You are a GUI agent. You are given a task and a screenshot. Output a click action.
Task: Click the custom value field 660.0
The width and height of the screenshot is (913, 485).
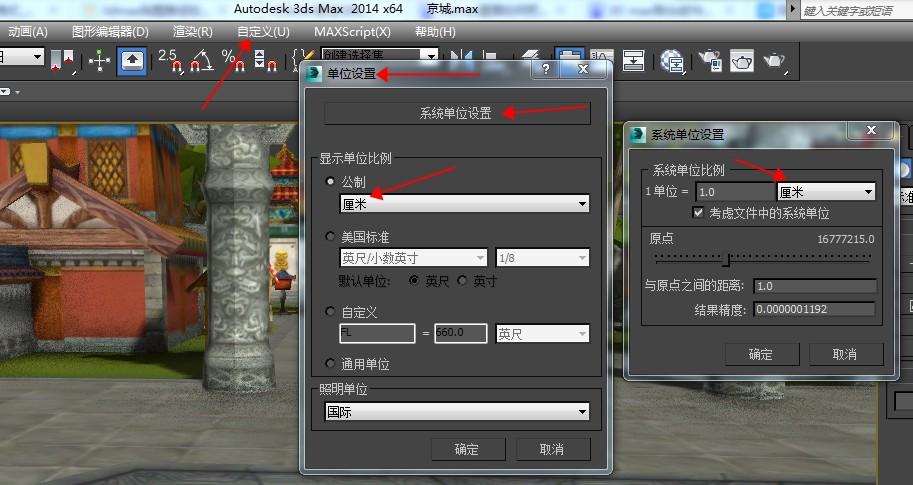coord(461,334)
